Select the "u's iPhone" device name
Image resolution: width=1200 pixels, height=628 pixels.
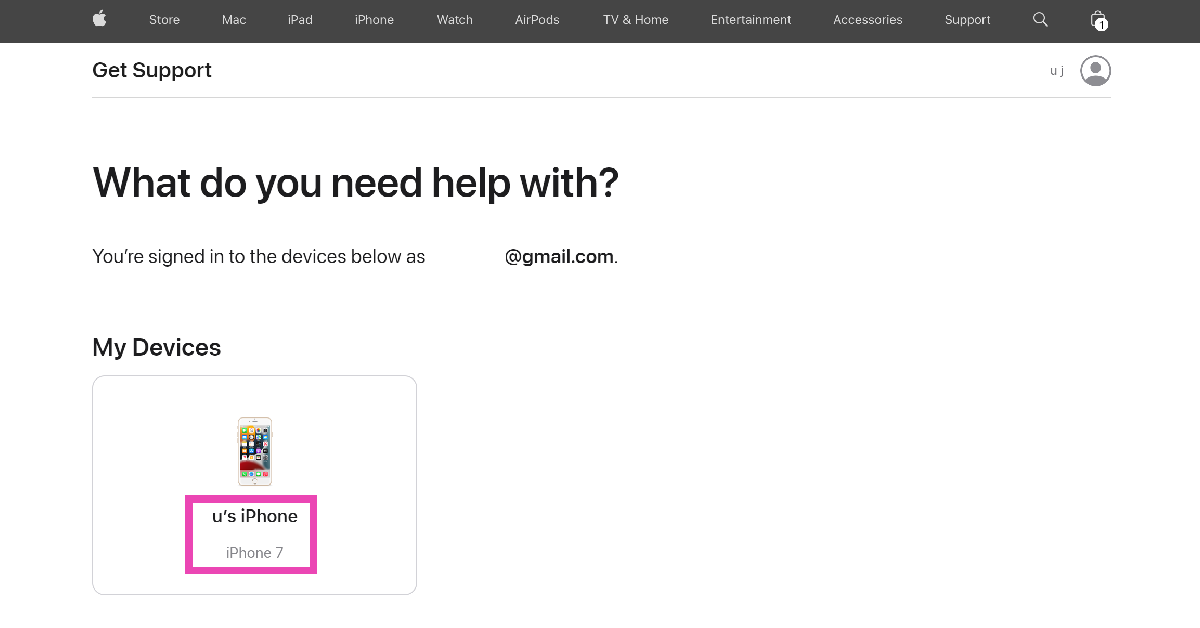[x=255, y=516]
